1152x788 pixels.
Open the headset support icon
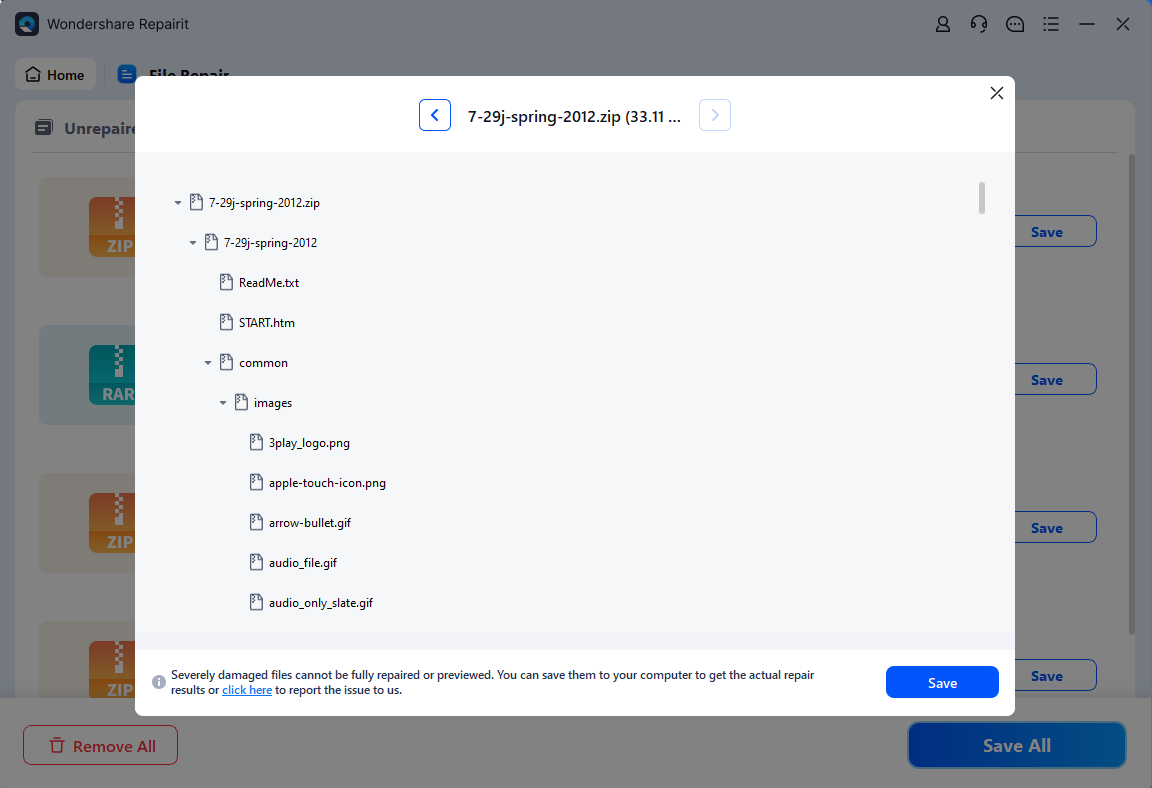coord(979,24)
